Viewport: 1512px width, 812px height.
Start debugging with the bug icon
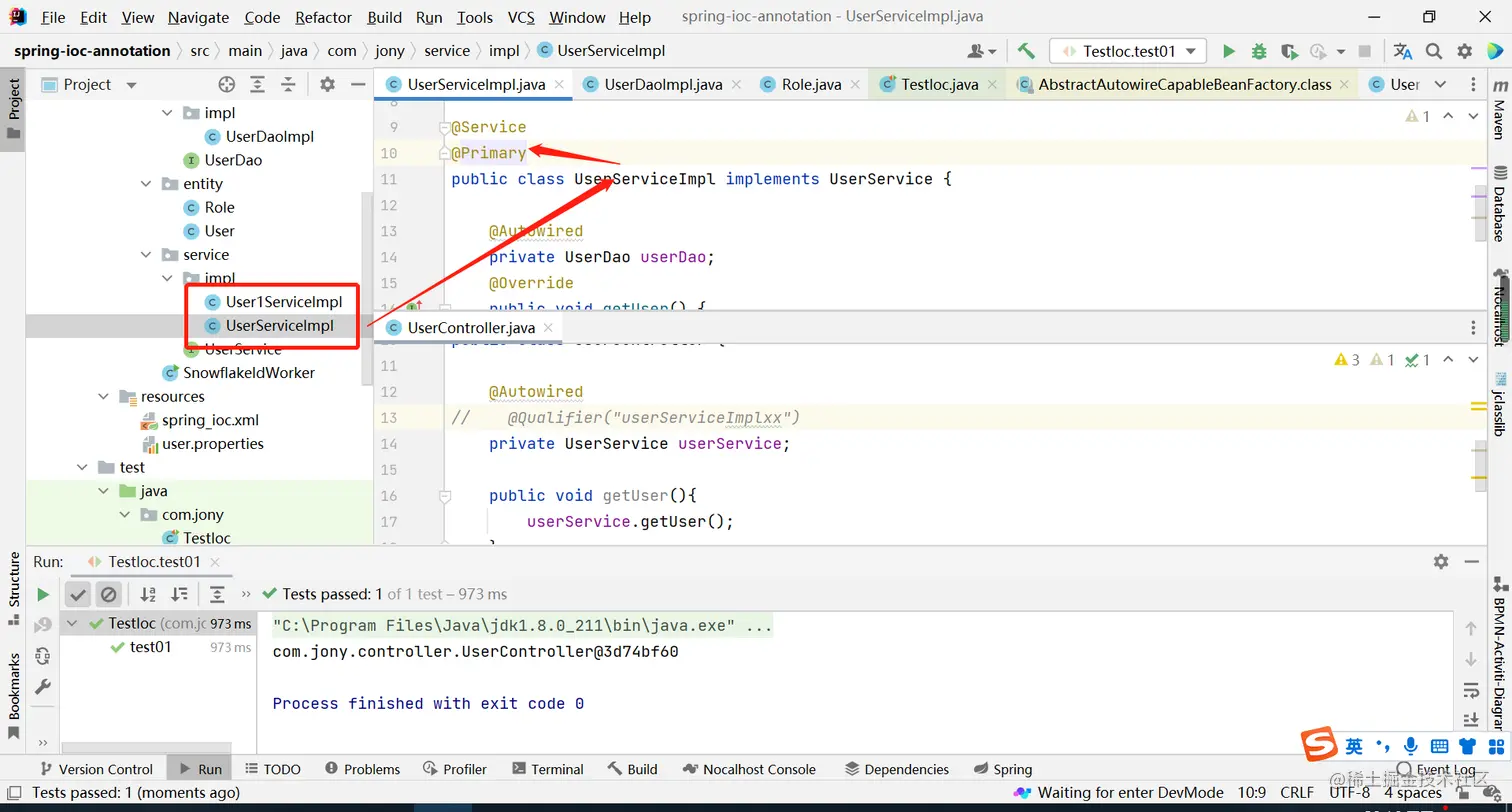coord(1259,51)
